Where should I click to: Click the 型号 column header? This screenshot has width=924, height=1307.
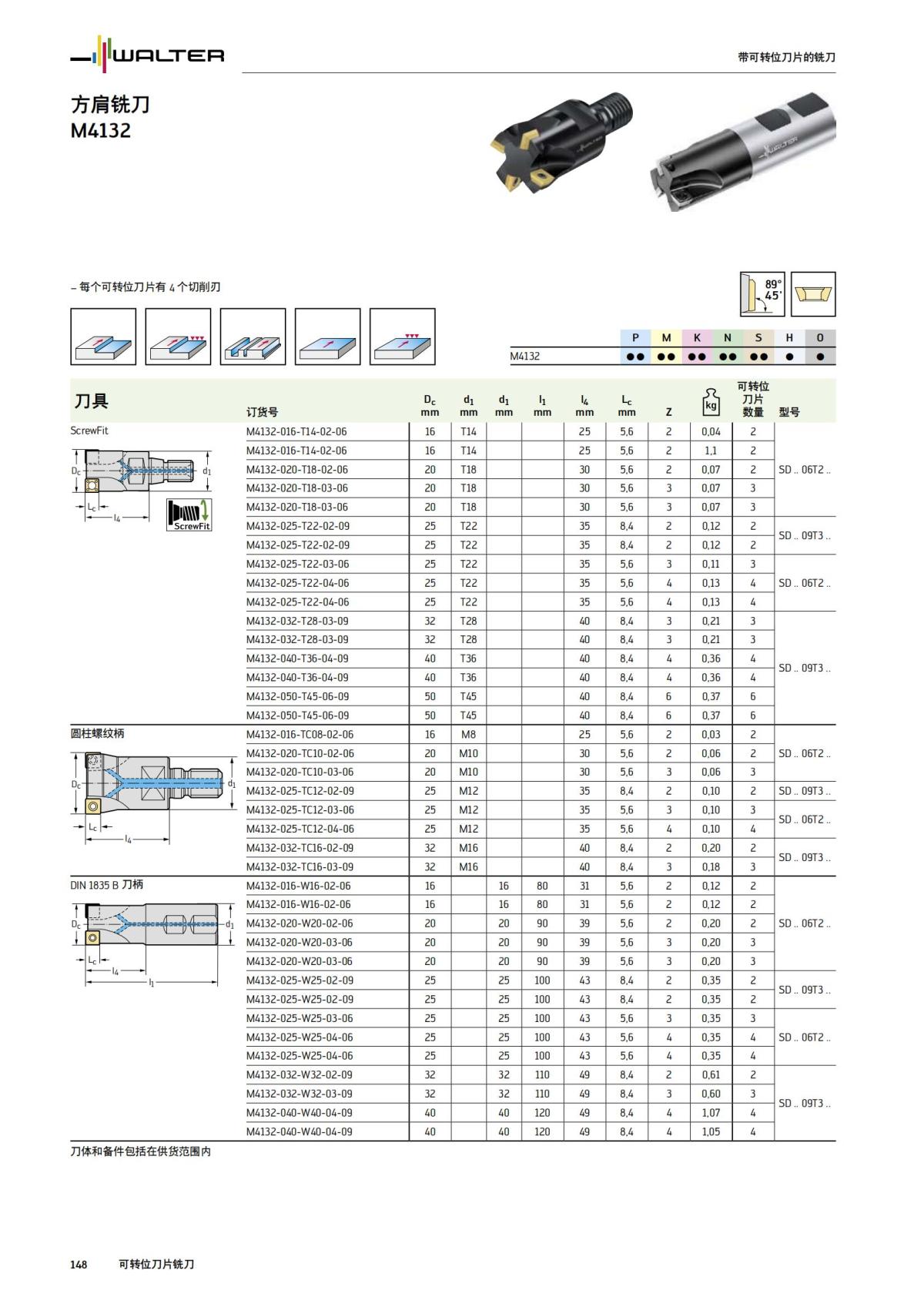point(789,412)
